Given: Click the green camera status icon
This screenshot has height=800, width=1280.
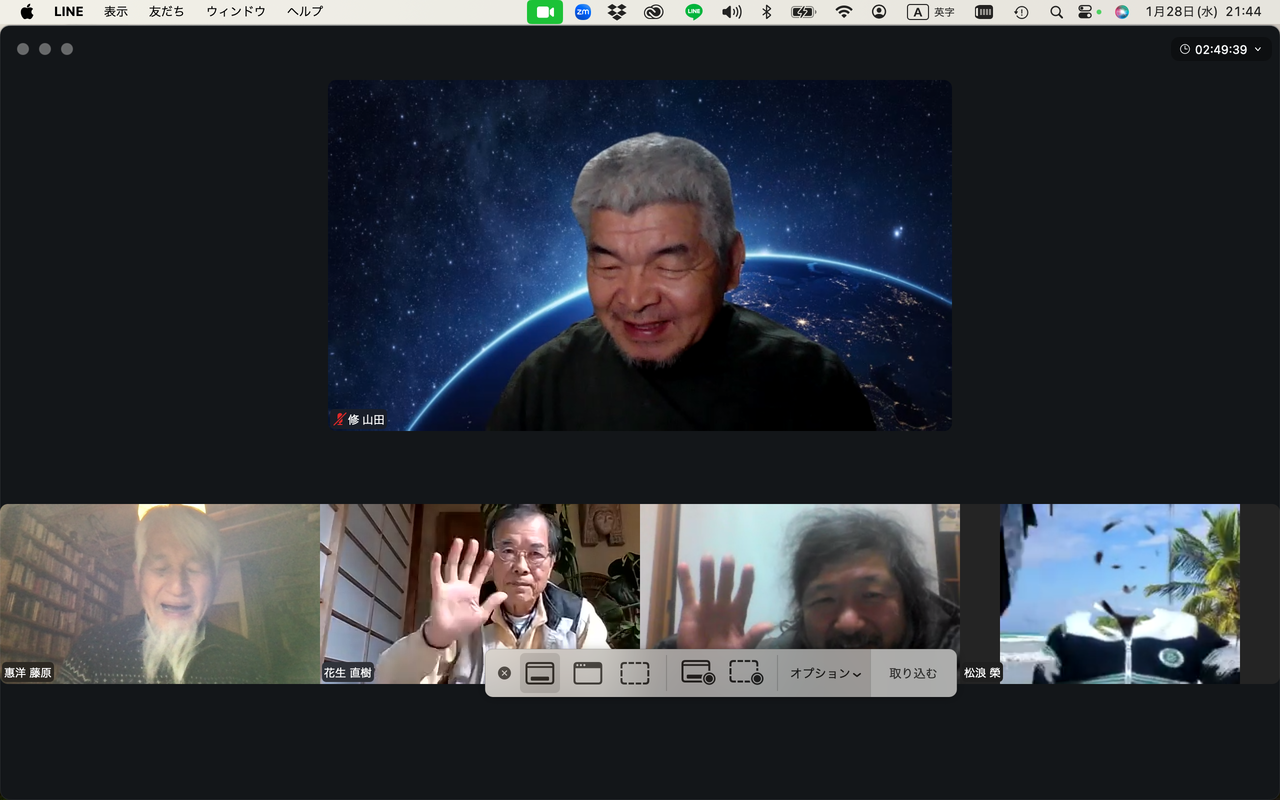Looking at the screenshot, I should point(545,12).
